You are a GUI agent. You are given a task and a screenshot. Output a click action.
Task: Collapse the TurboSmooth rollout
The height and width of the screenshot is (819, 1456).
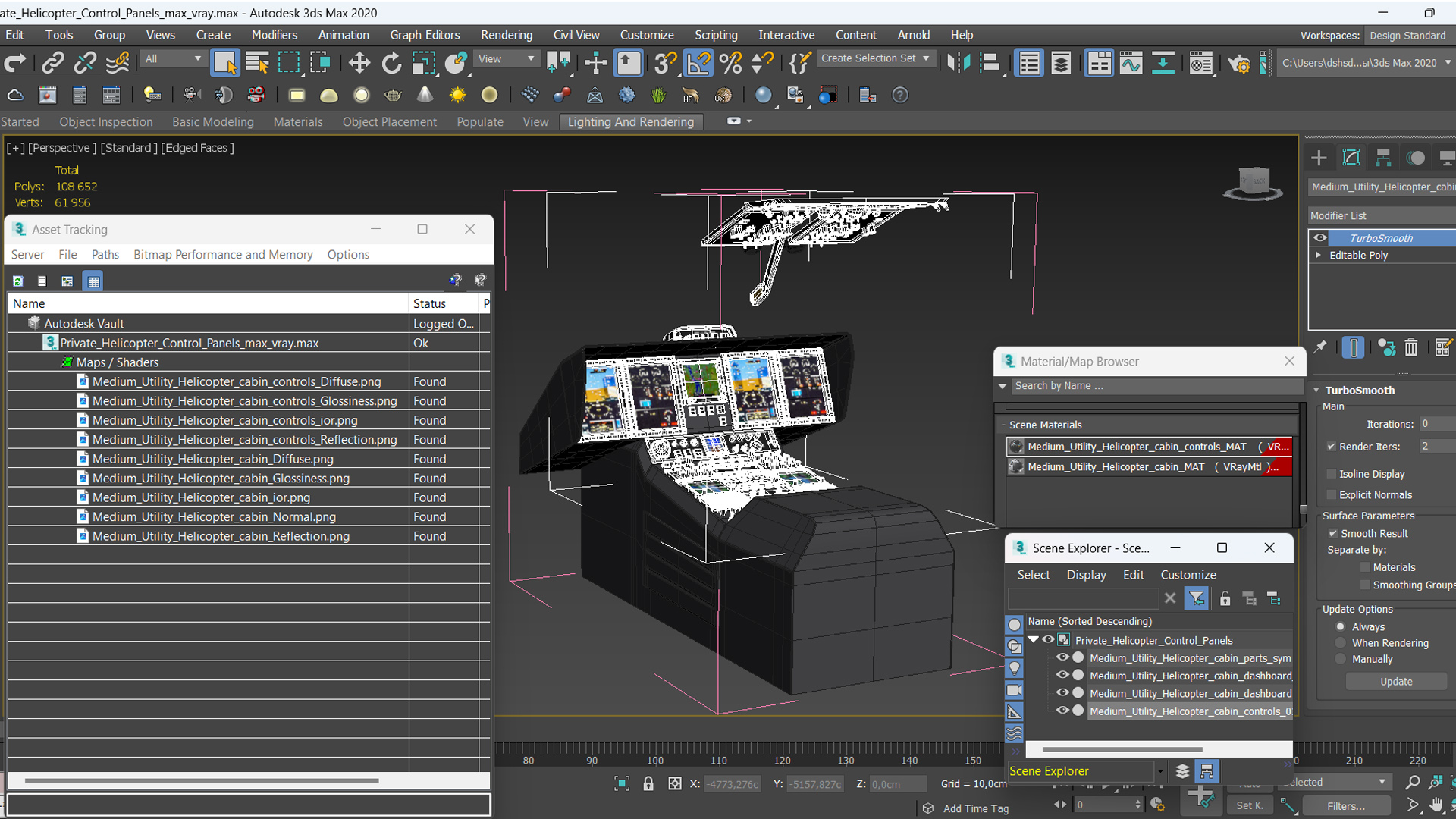[x=1317, y=391]
